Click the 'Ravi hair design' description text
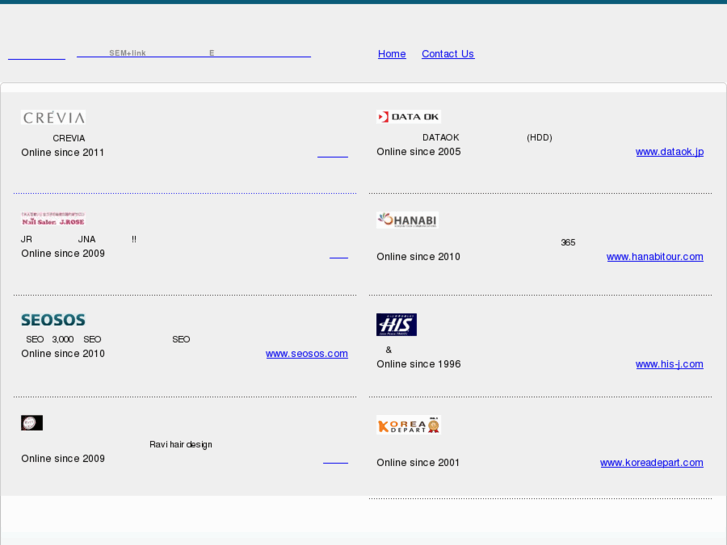The width and height of the screenshot is (727, 545). tap(181, 444)
